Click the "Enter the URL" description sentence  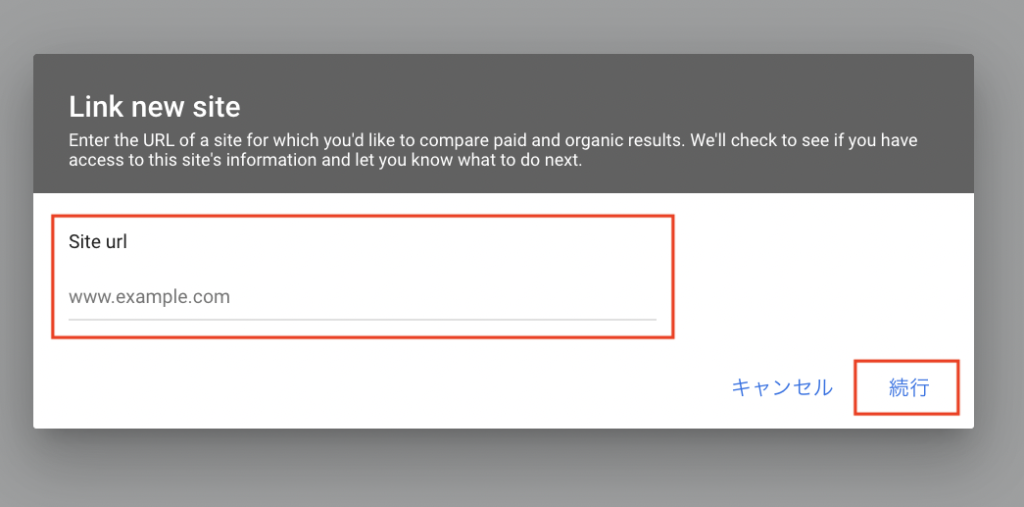click(x=300, y=140)
